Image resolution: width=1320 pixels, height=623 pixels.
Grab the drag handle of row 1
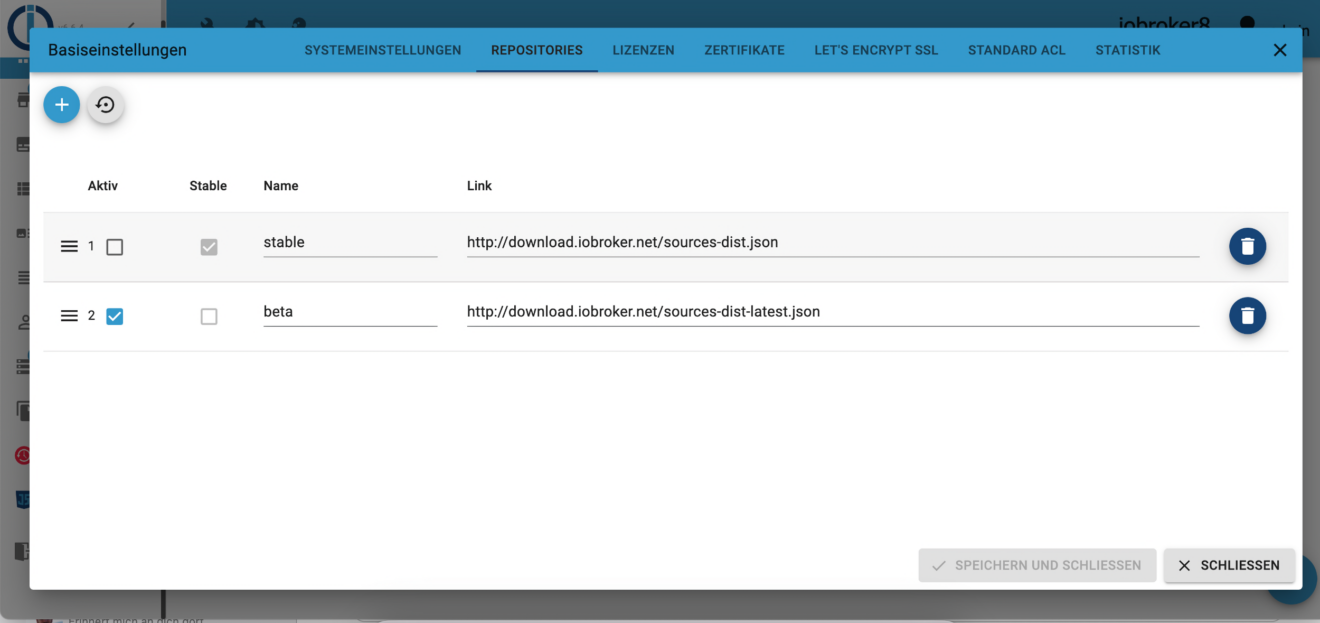(69, 246)
